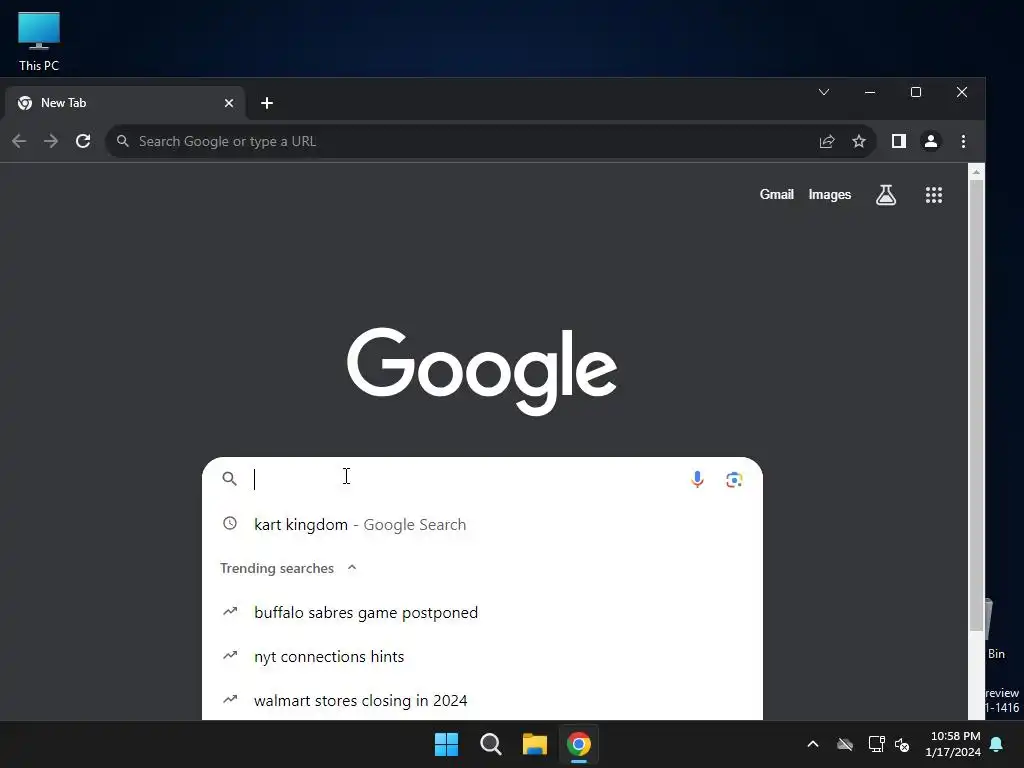The width and height of the screenshot is (1024, 768).
Task: Open the Windows Start menu
Action: point(447,744)
